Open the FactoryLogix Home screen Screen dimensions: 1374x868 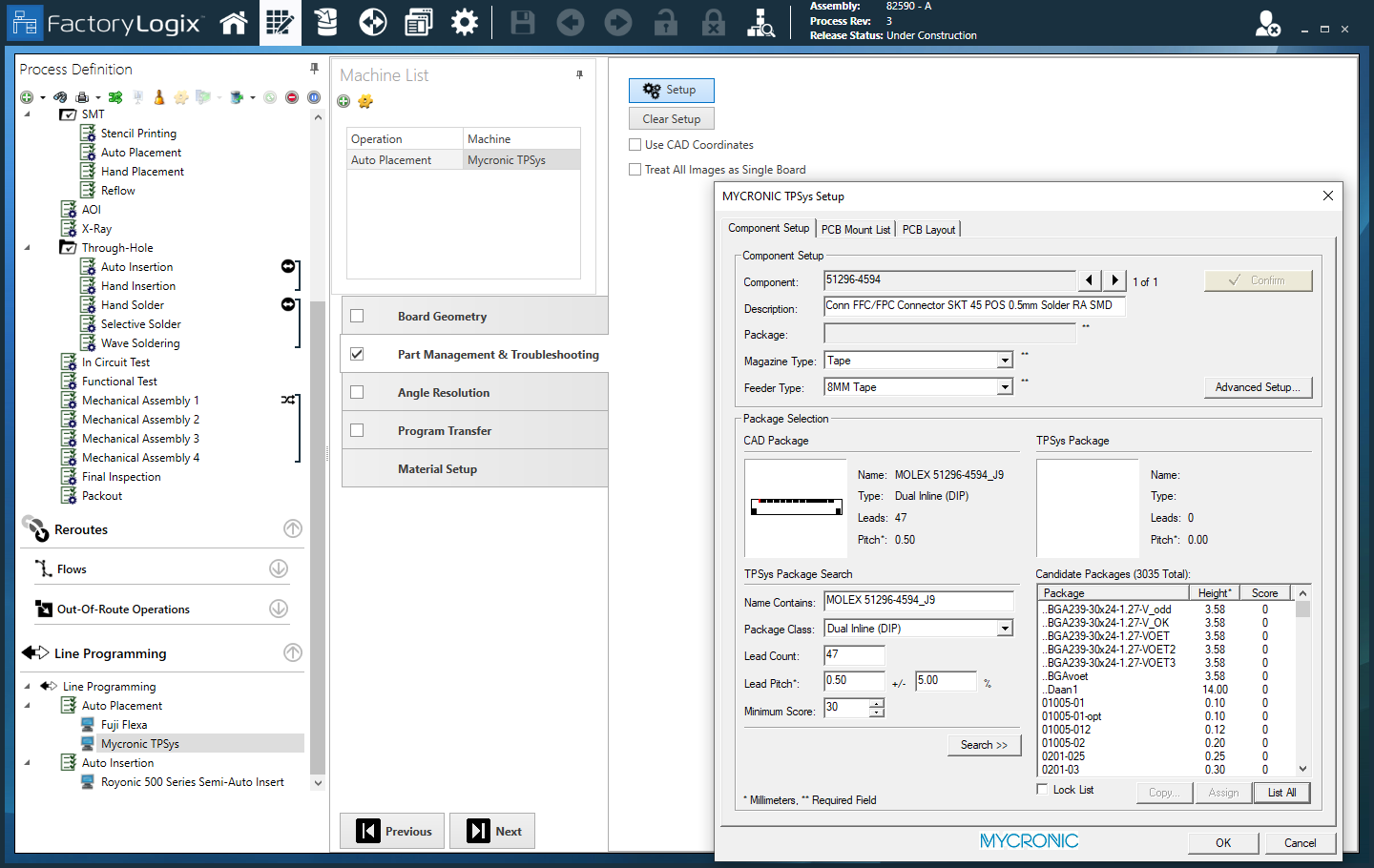234,21
